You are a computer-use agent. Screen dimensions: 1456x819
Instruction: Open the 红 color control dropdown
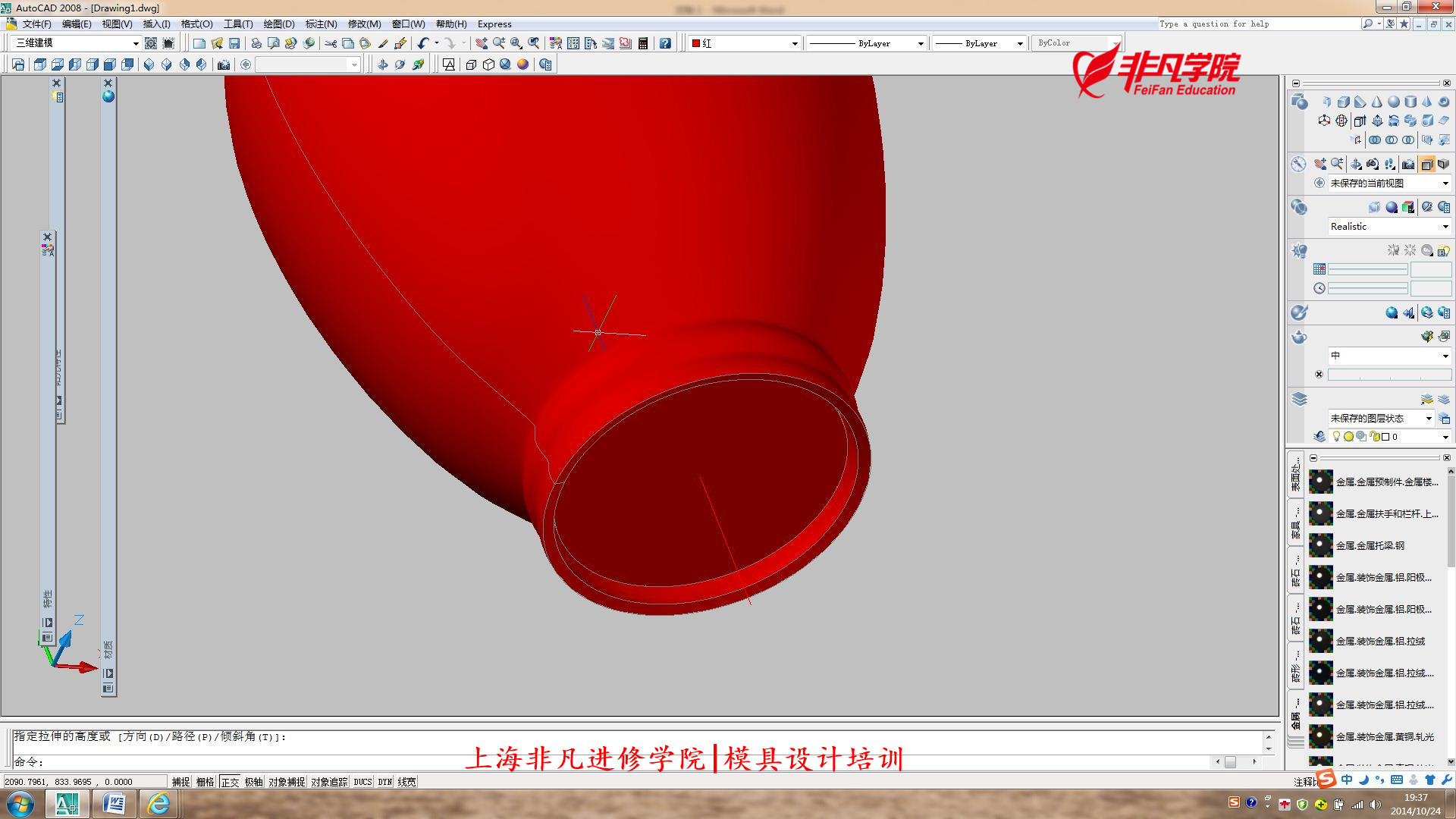tap(744, 43)
